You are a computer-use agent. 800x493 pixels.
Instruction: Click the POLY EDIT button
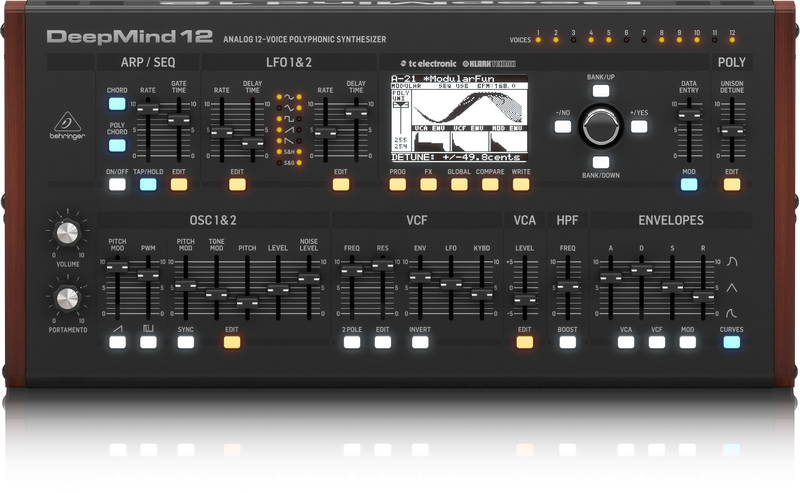[x=732, y=184]
